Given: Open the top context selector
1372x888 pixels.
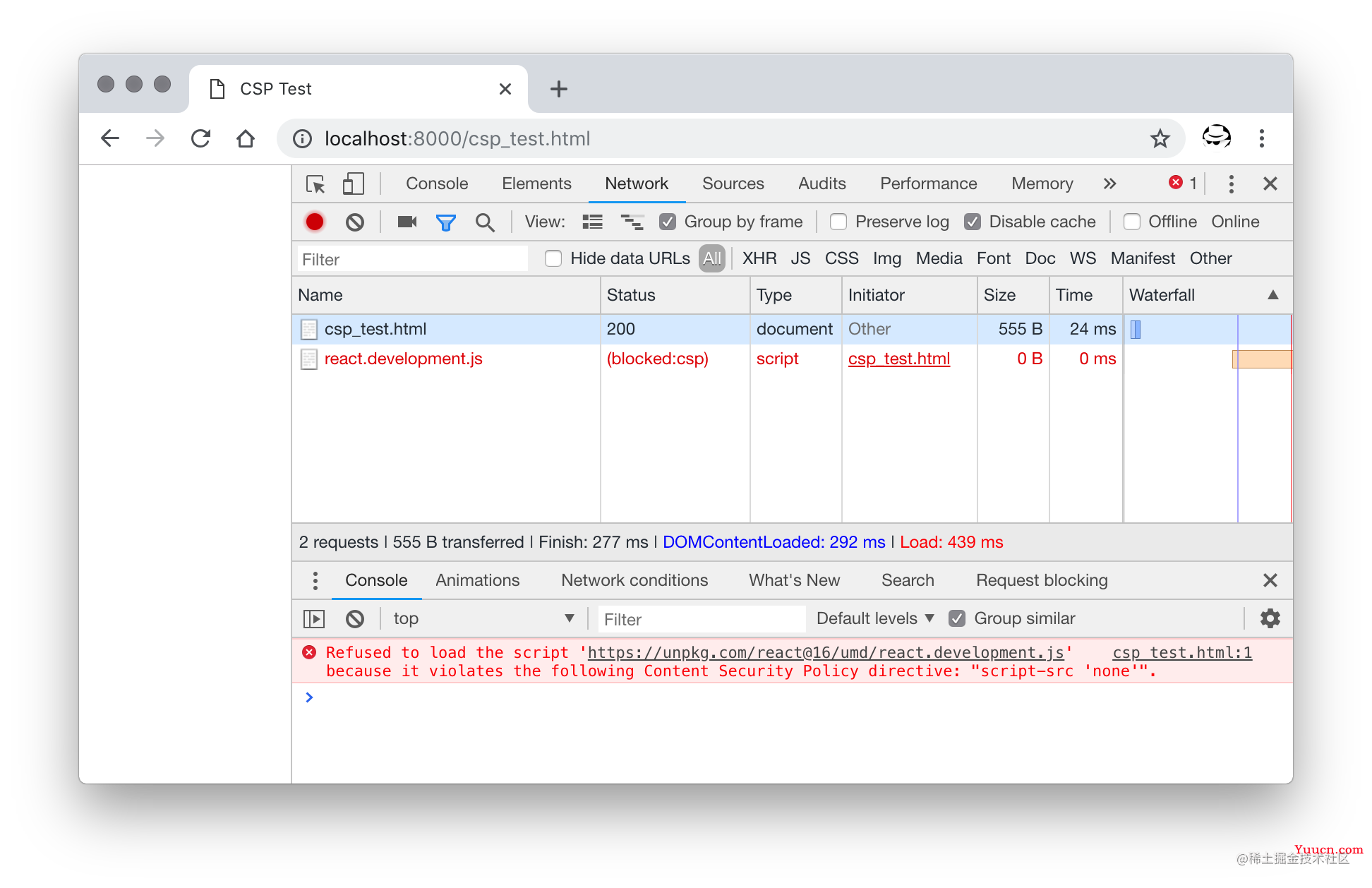Looking at the screenshot, I should [483, 618].
